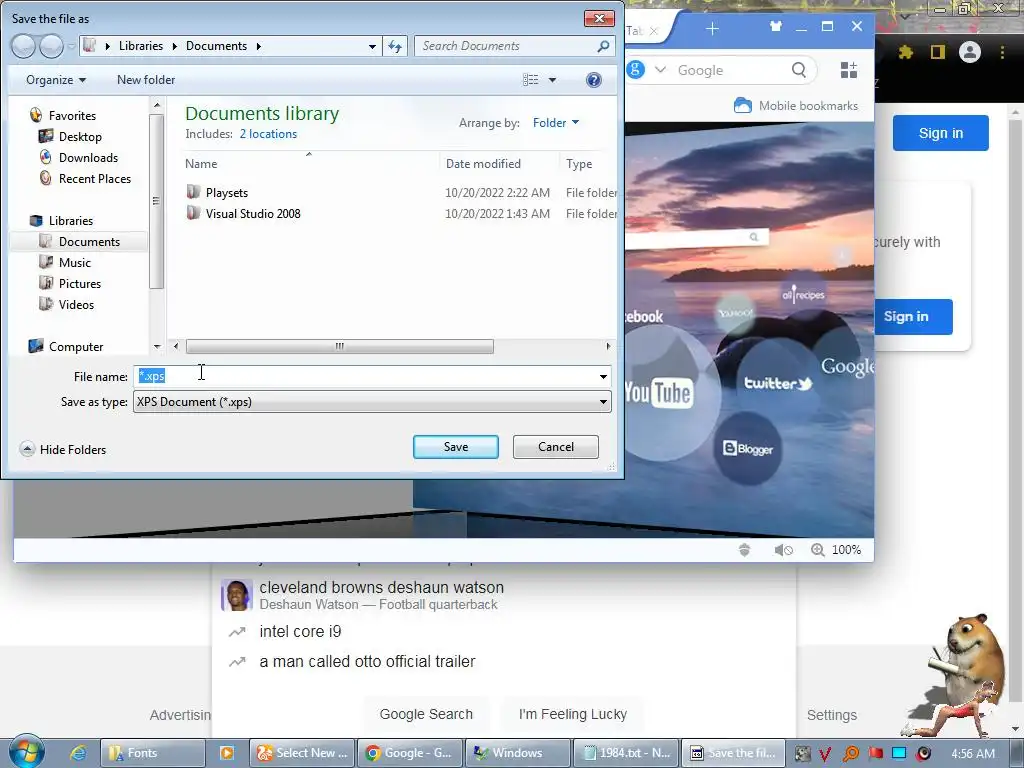Open a new tab with plus icon

pos(712,29)
